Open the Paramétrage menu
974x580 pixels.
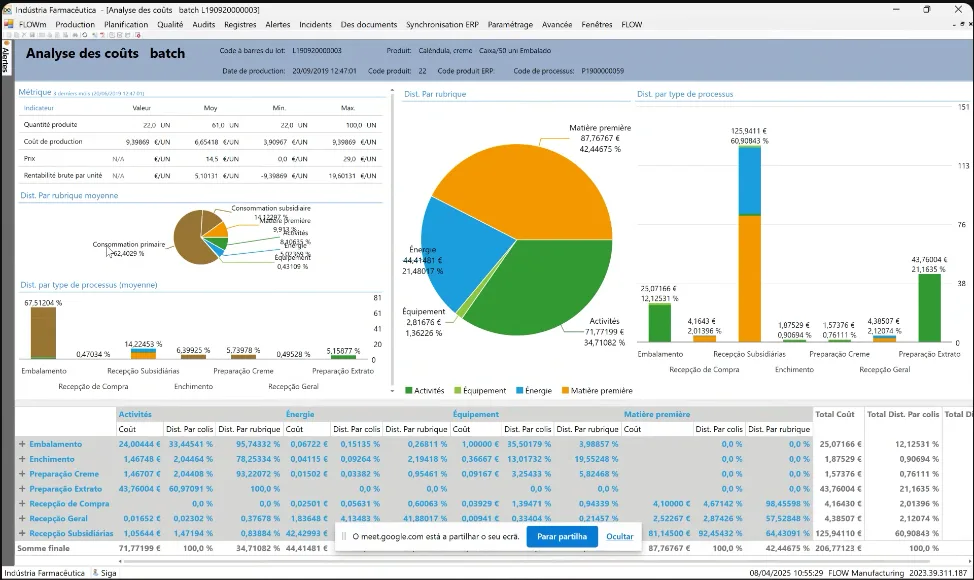point(510,24)
